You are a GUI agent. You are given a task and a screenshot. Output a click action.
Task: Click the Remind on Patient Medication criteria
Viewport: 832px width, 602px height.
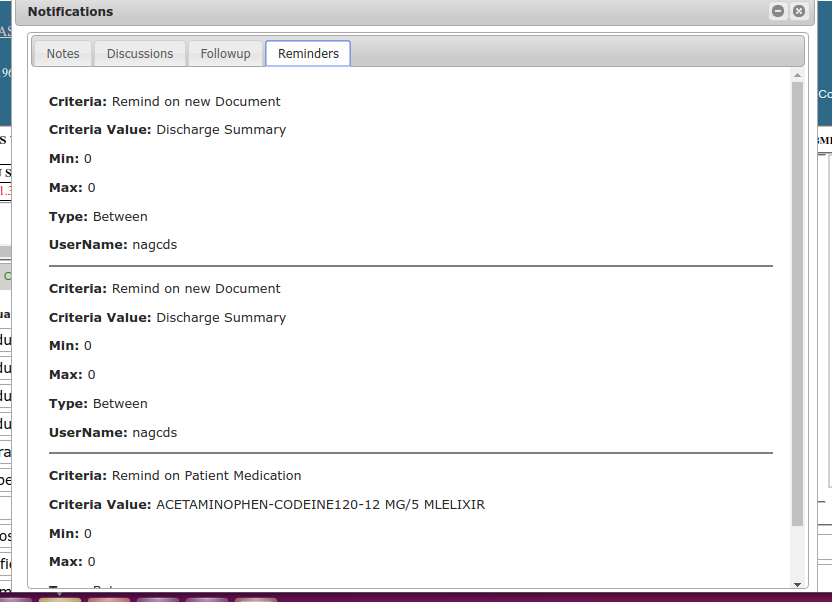(206, 476)
